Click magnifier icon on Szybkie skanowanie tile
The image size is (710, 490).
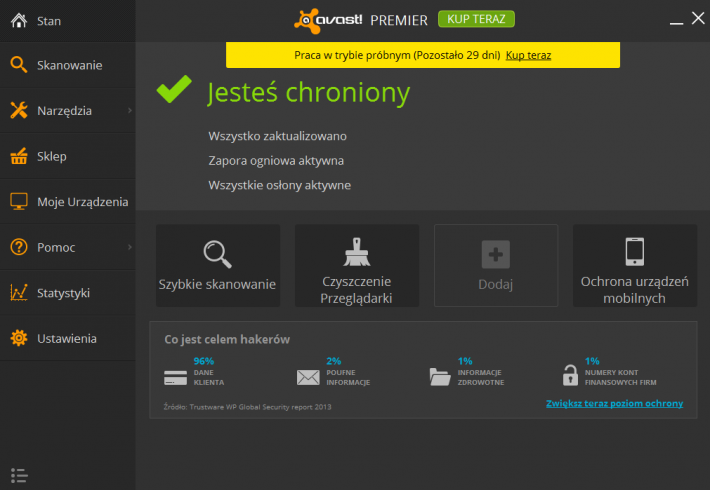[x=218, y=255]
